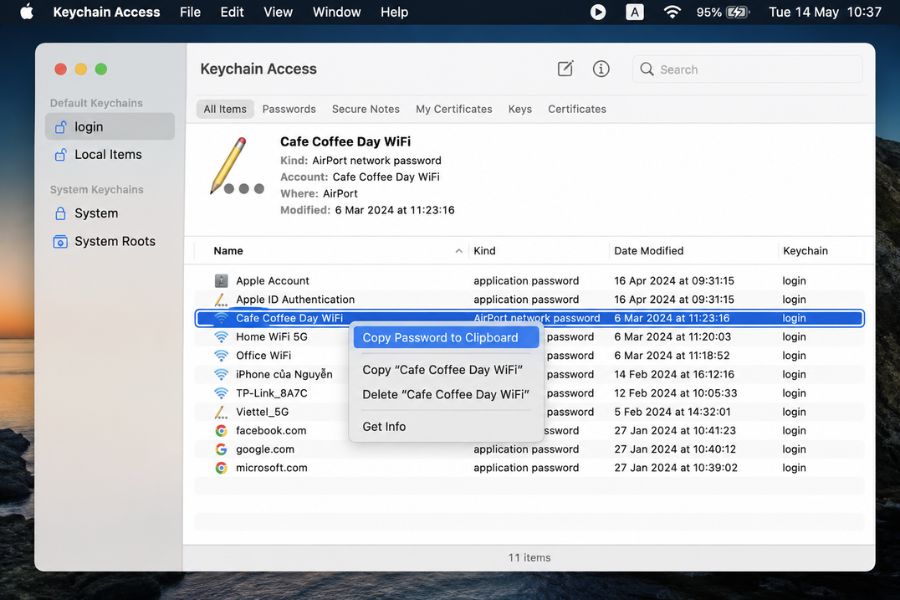The width and height of the screenshot is (900, 600).
Task: Click Wi-Fi icon beside Office WiFi
Action: (221, 355)
